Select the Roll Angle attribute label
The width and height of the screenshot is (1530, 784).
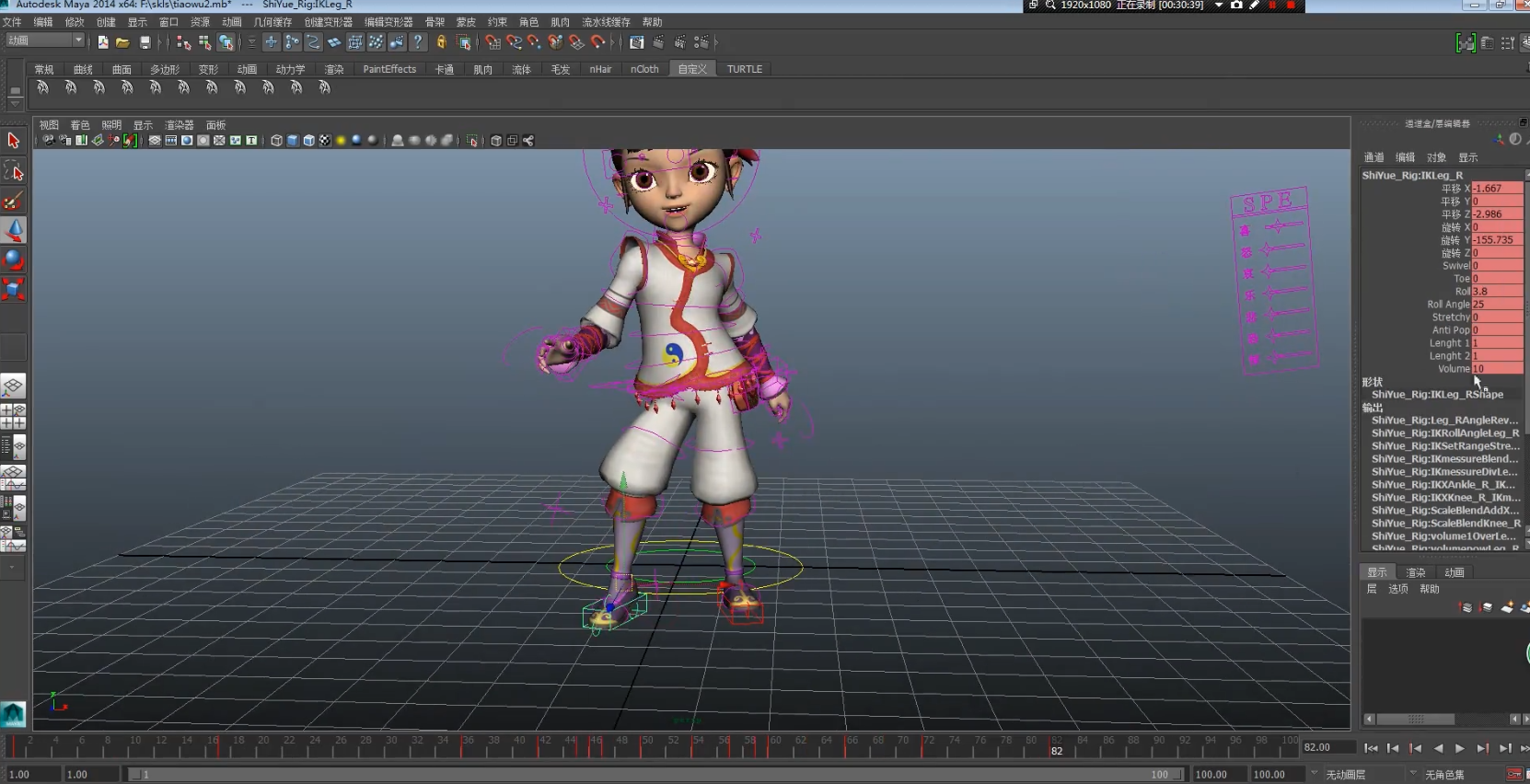click(1448, 304)
